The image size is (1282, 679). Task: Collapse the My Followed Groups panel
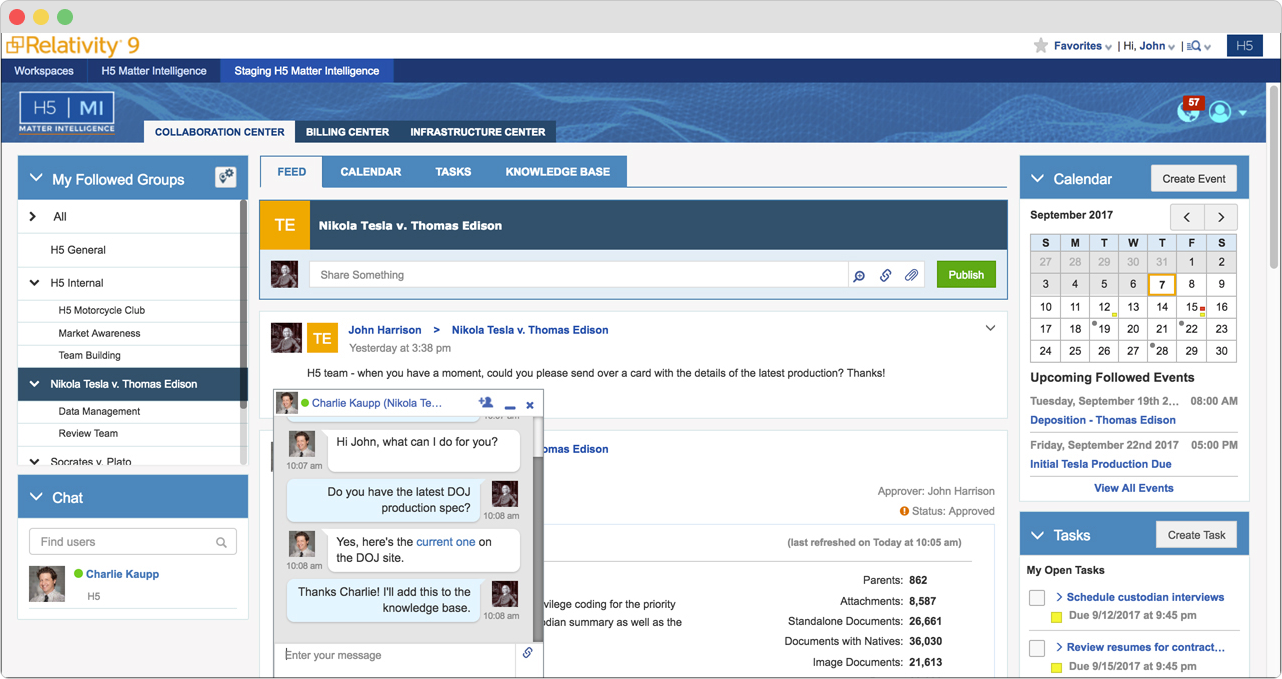point(36,179)
